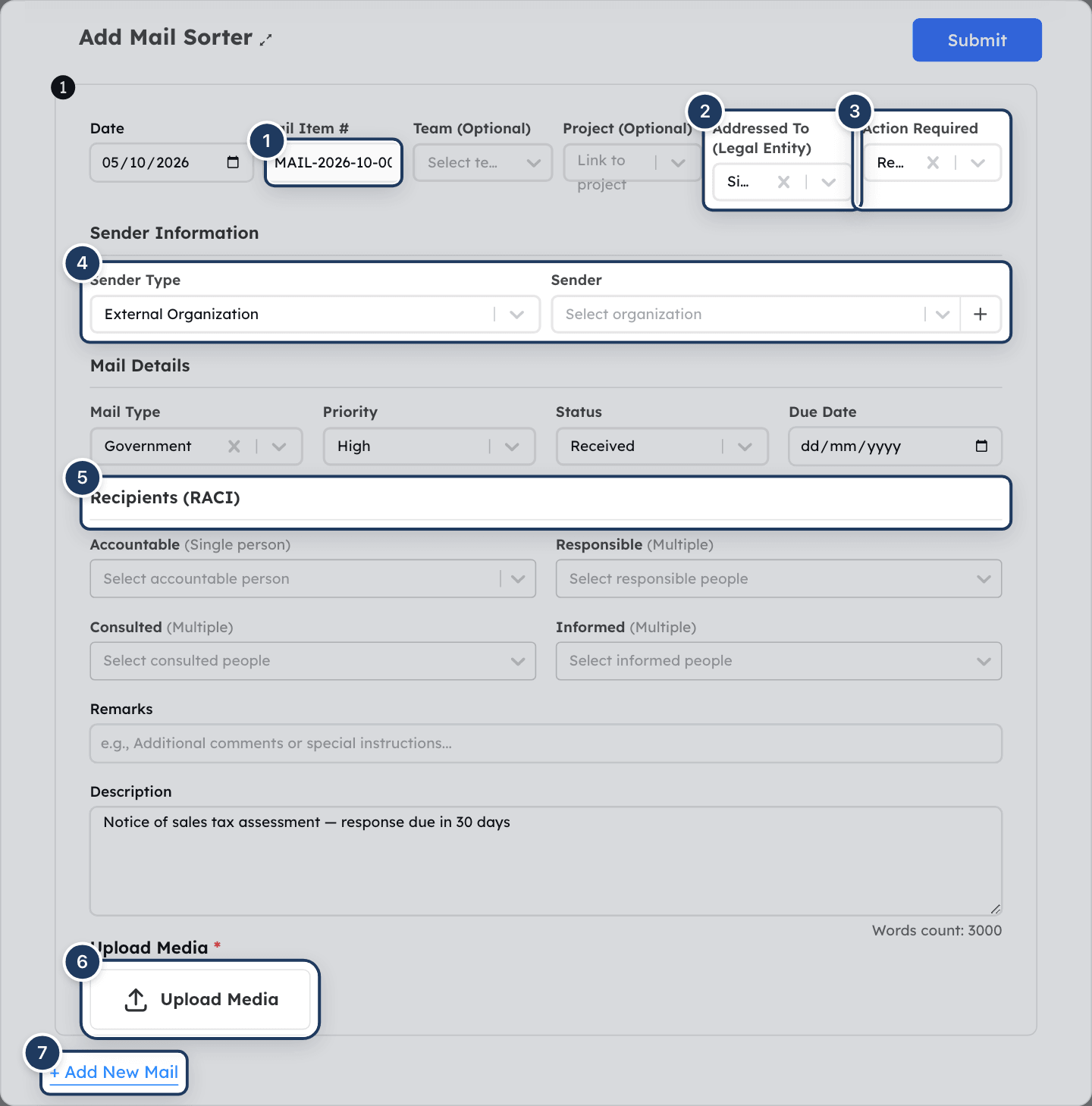Image resolution: width=1092 pixels, height=1106 pixels.
Task: Open the Sender Type dropdown
Action: 315,314
